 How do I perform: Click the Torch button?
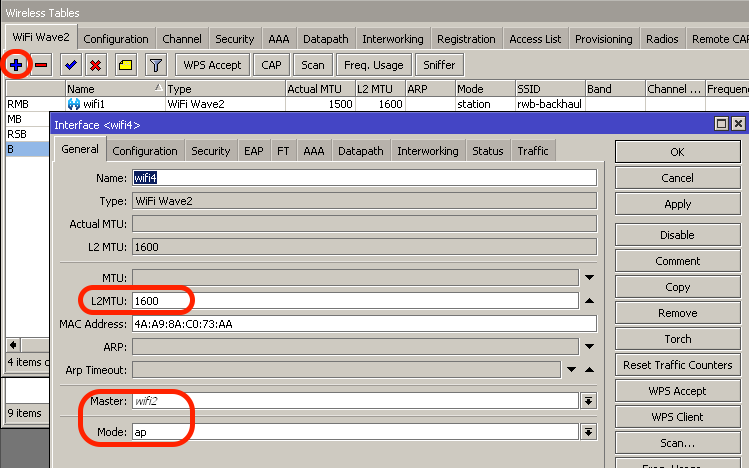pos(677,339)
